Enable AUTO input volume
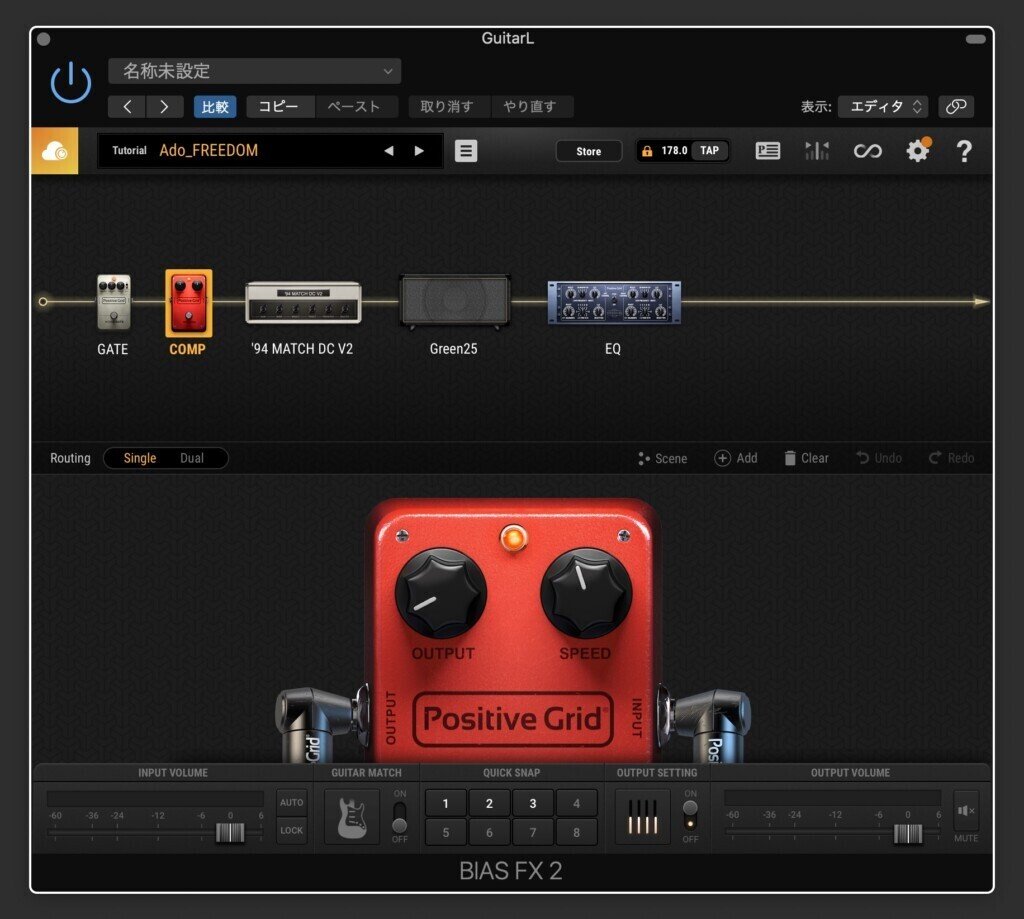The image size is (1024, 919). point(291,802)
